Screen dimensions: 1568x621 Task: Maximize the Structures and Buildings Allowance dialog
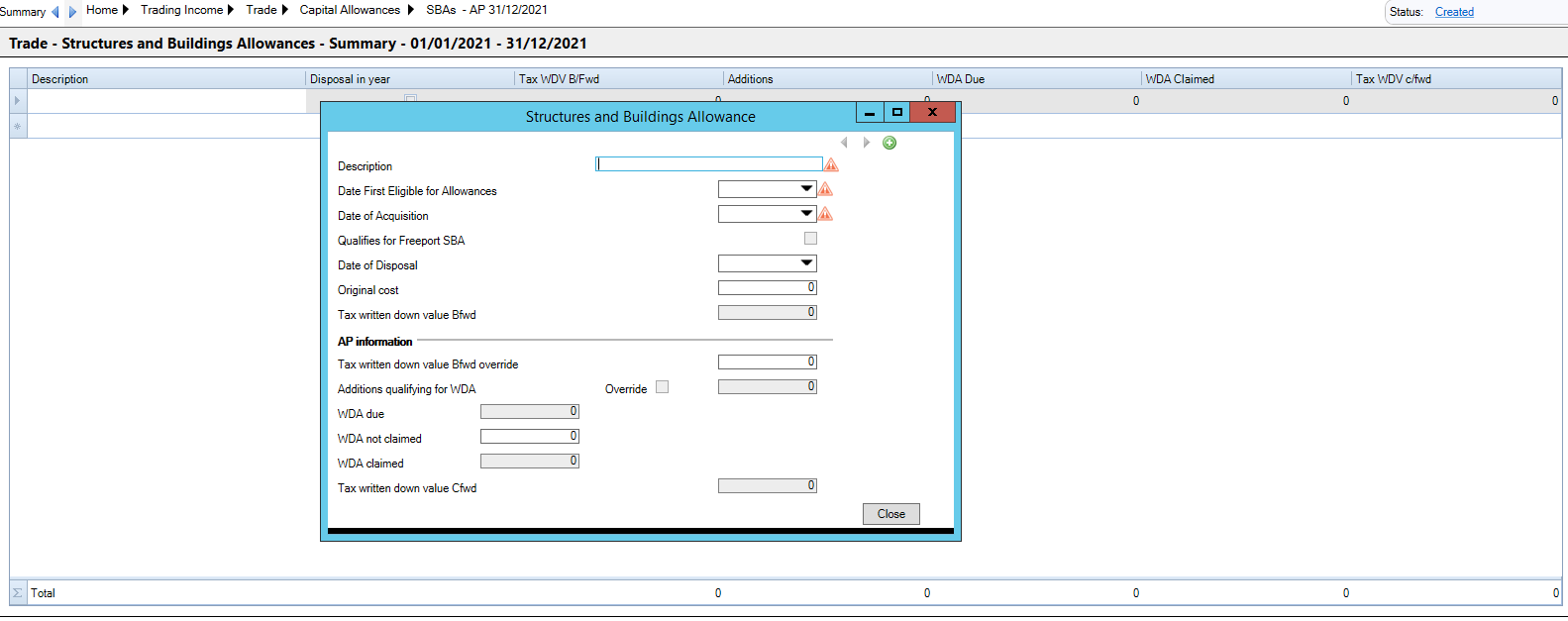[x=896, y=113]
